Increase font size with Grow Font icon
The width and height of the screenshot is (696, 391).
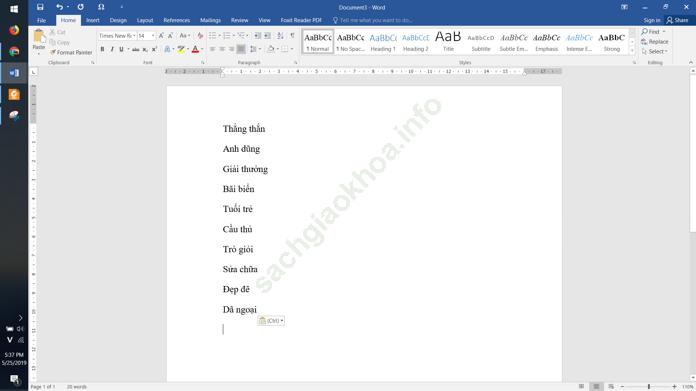pos(161,36)
